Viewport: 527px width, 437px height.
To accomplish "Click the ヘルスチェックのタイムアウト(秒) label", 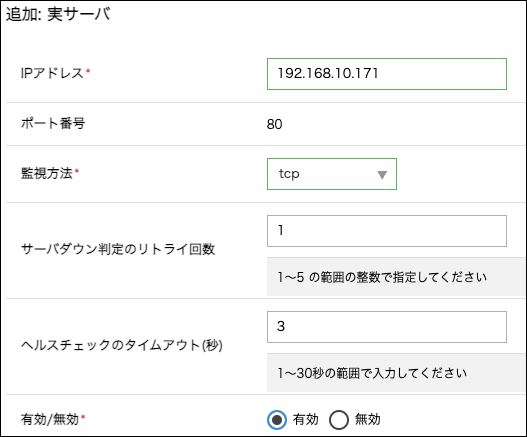I will pos(122,345).
